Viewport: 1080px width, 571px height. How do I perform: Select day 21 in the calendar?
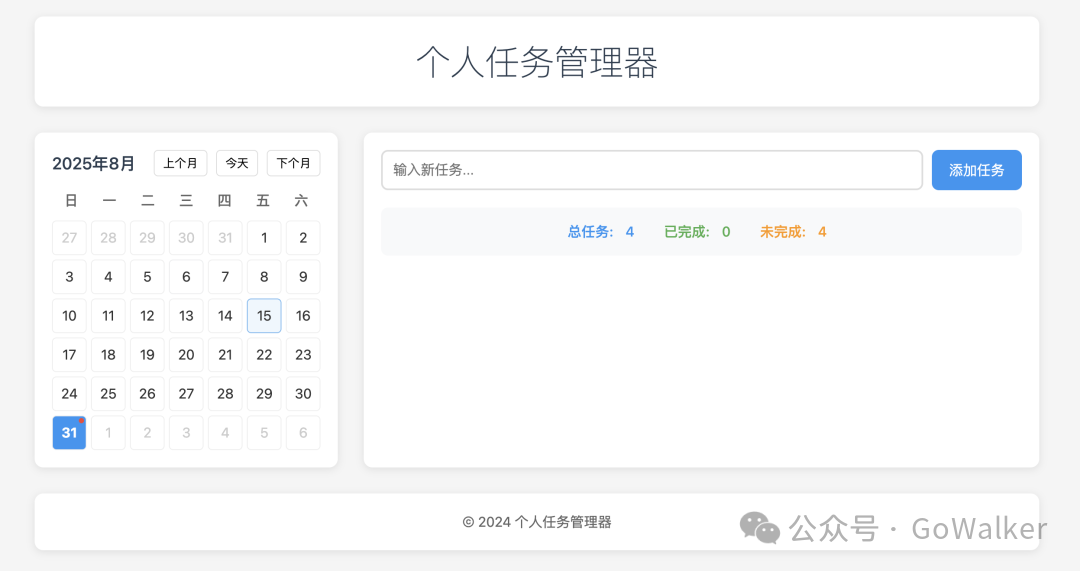(x=225, y=355)
